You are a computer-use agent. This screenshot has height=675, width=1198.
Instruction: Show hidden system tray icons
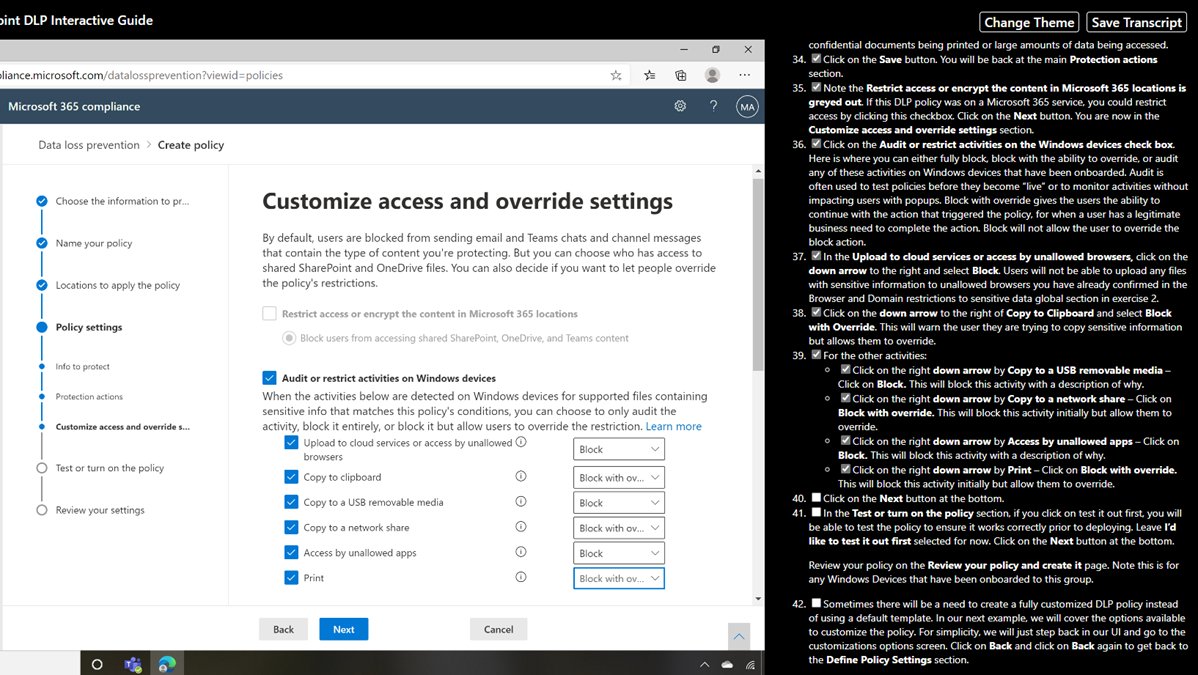pyautogui.click(x=704, y=664)
